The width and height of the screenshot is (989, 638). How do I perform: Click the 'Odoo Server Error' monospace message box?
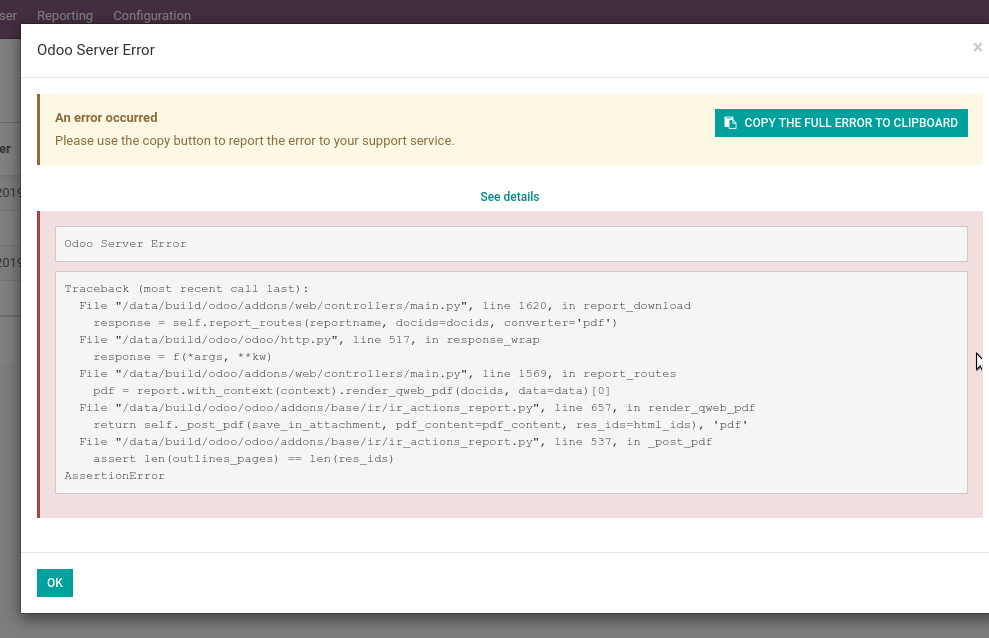[511, 244]
